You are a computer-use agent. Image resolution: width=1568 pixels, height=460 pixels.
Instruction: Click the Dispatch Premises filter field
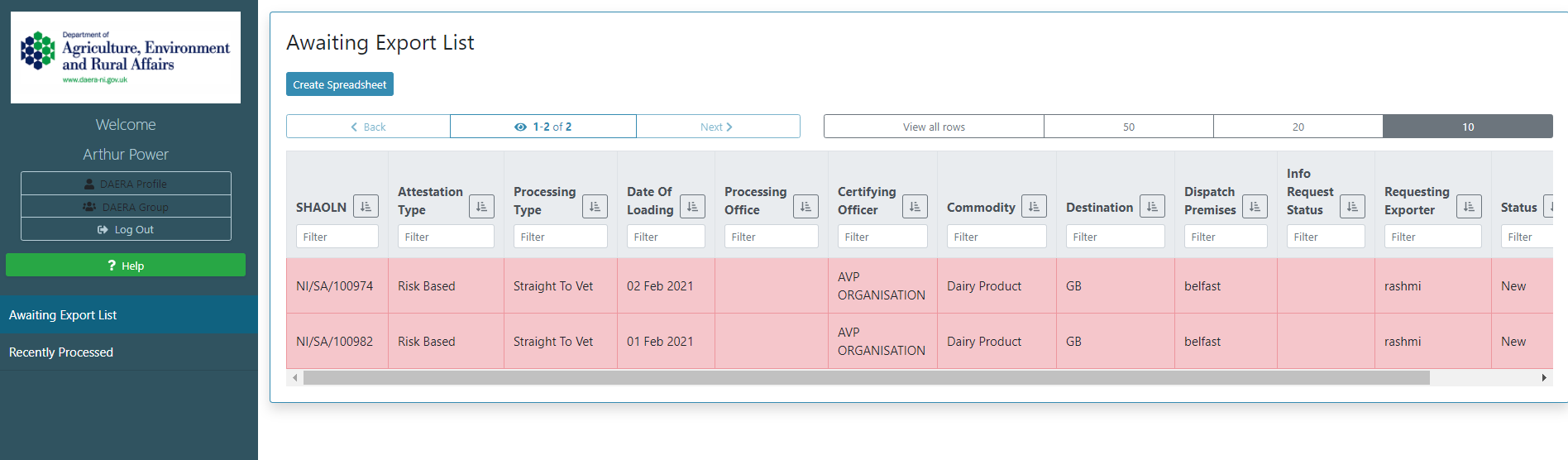pyautogui.click(x=1226, y=237)
